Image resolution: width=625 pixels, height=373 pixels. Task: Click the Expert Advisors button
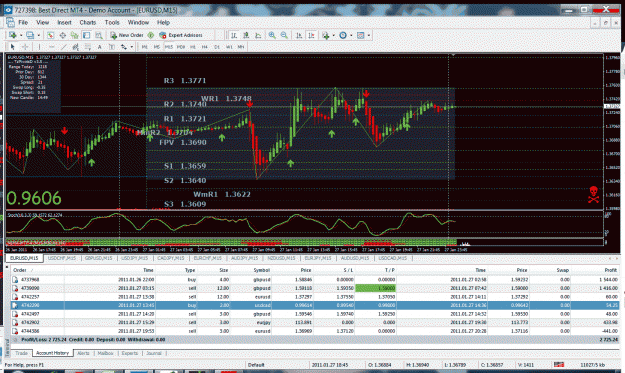(181, 35)
